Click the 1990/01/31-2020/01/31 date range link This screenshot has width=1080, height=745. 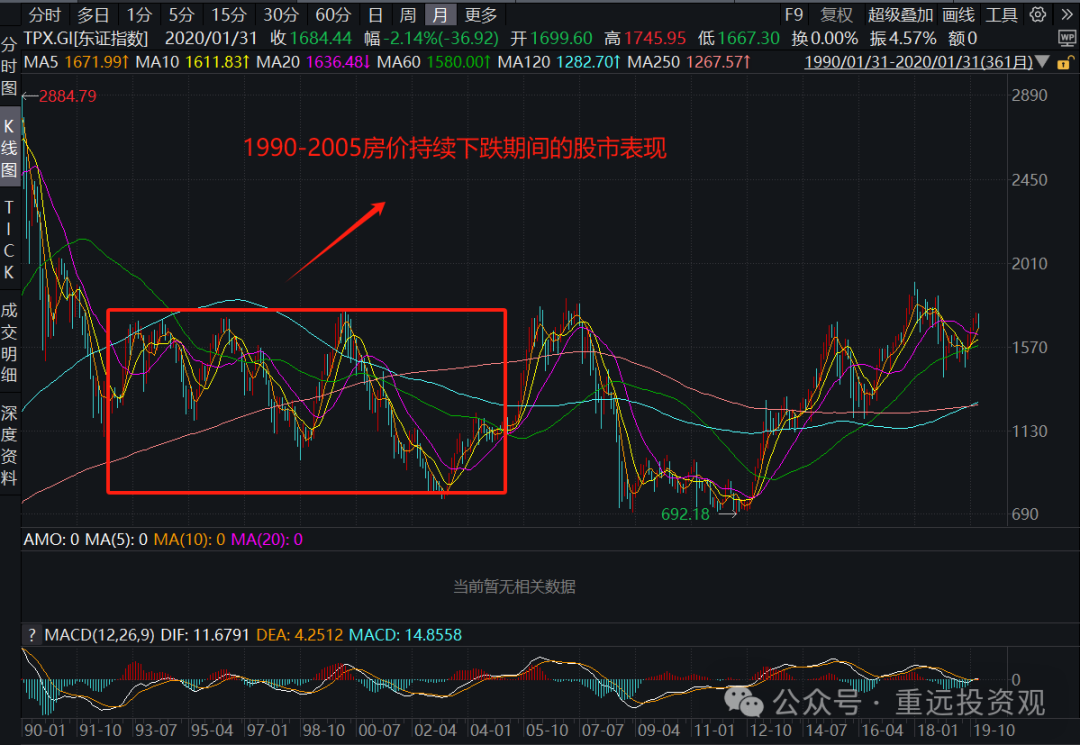(918, 62)
